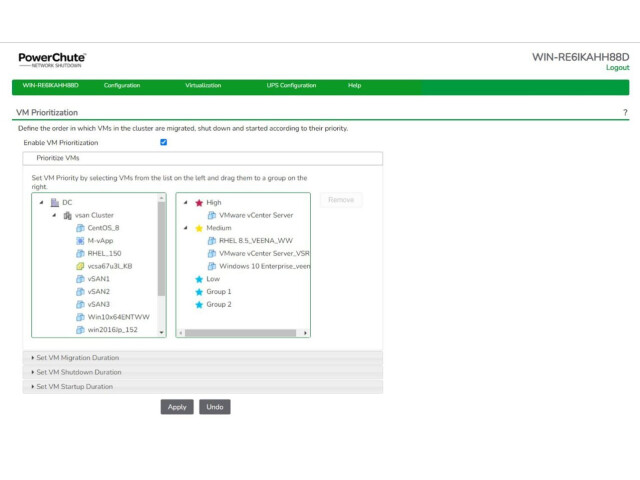Image resolution: width=640 pixels, height=480 pixels.
Task: Select the RHEL_150 text label
Action: click(x=104, y=253)
